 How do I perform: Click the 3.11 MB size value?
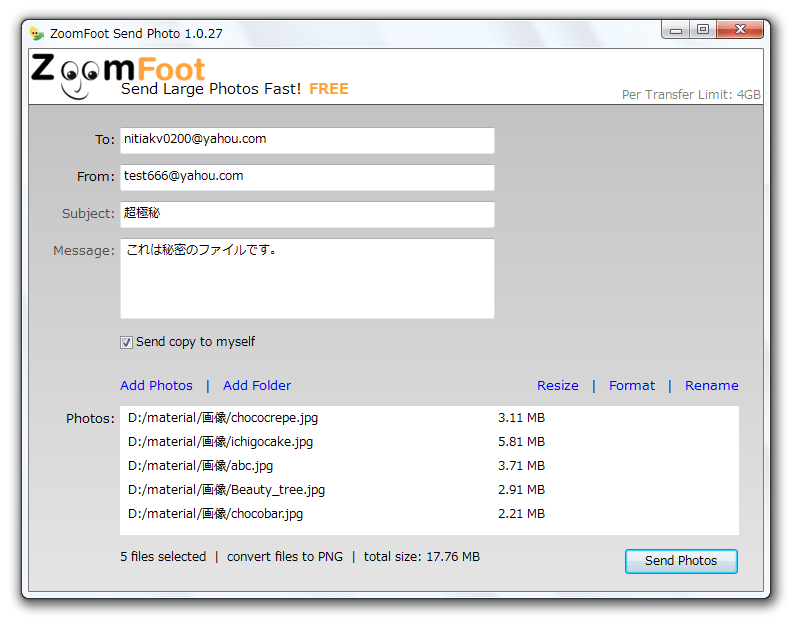click(521, 418)
